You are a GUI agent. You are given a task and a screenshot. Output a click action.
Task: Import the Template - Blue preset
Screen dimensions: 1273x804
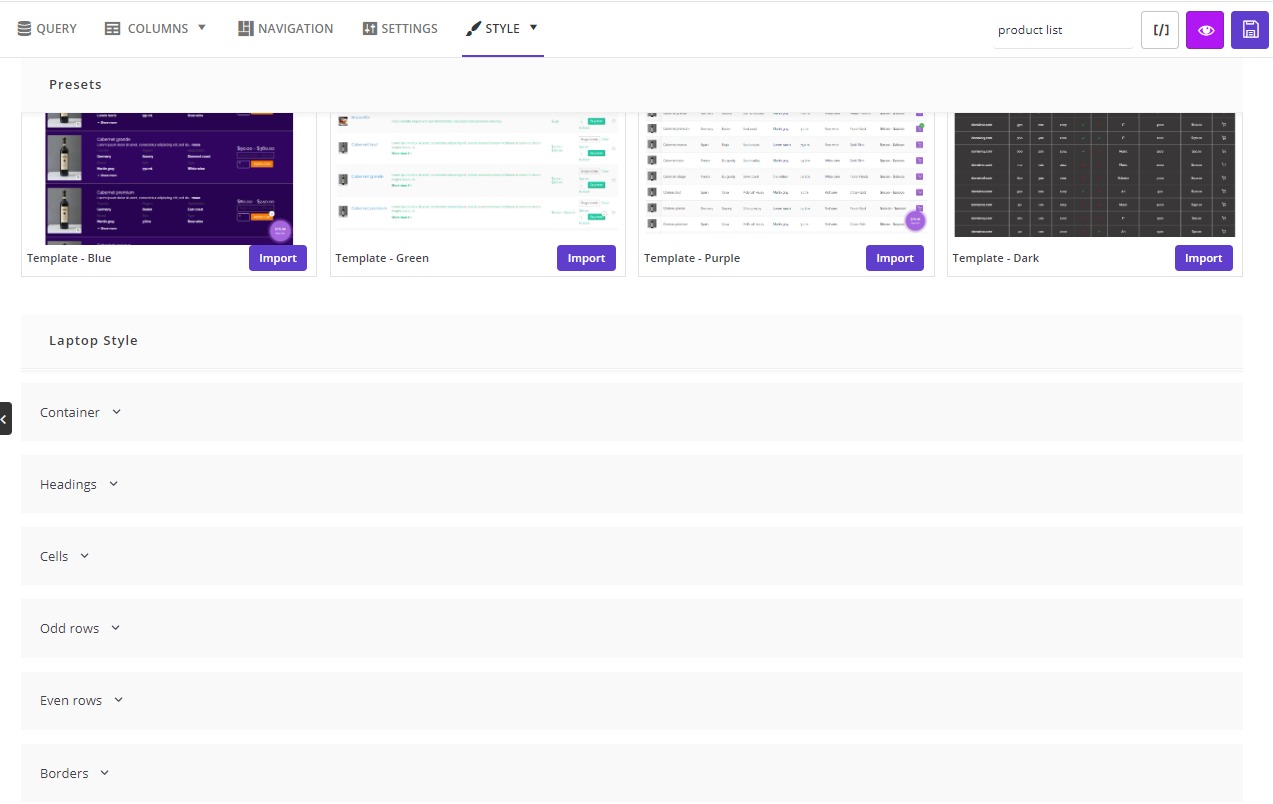[x=278, y=258]
